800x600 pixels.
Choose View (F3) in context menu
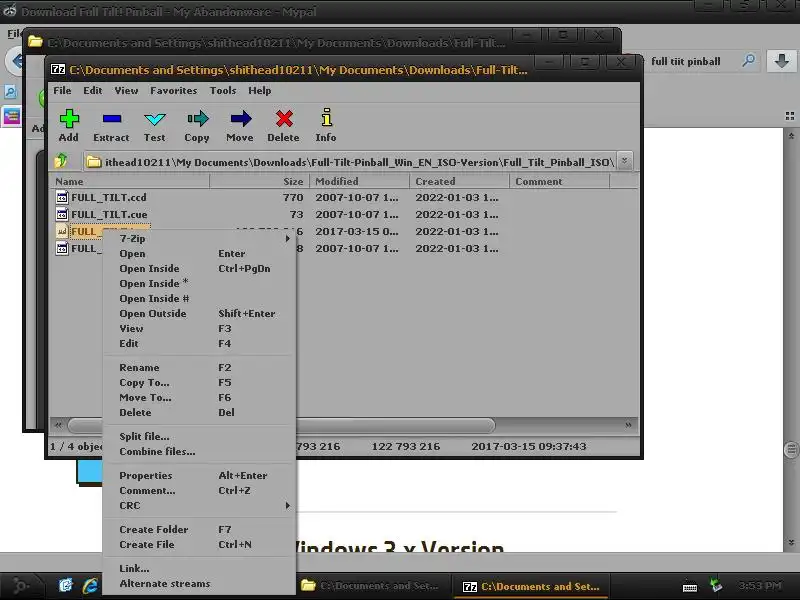pos(198,329)
